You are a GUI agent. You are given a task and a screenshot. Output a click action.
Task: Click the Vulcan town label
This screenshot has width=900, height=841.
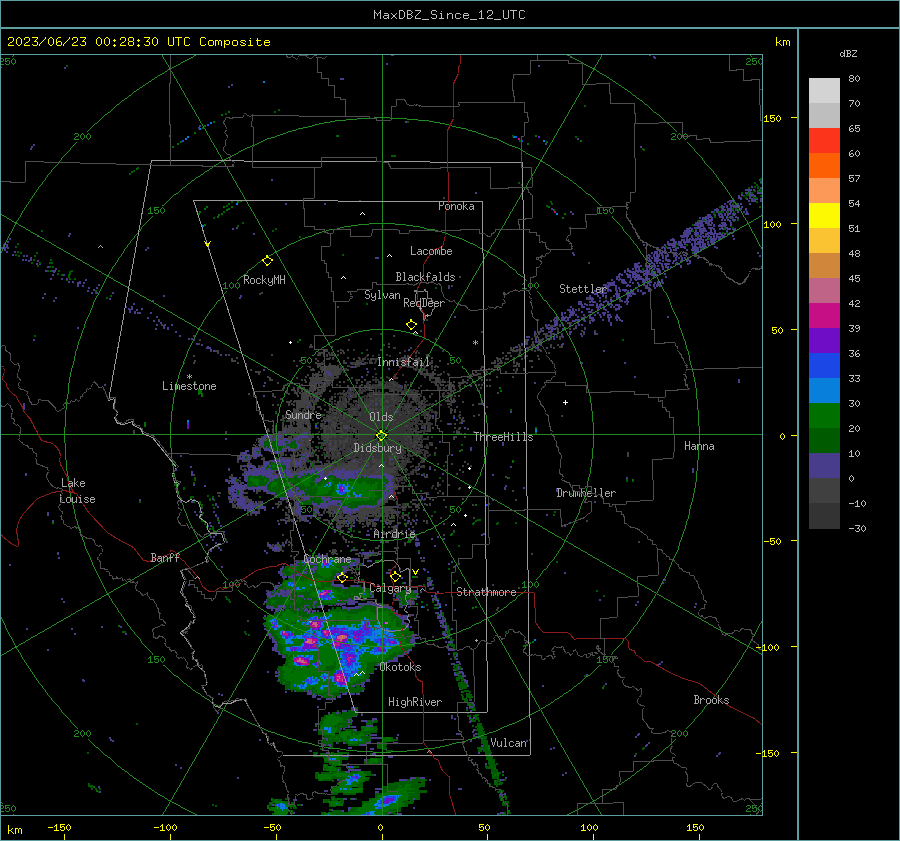pyautogui.click(x=509, y=743)
